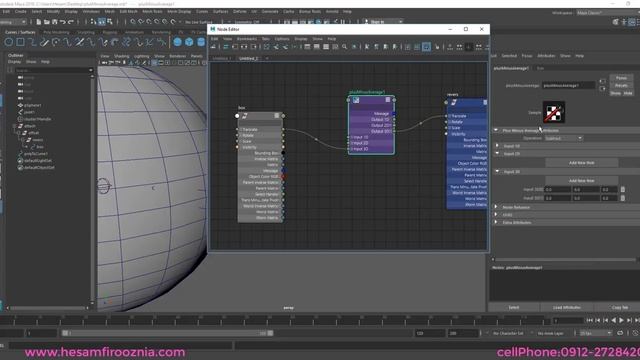Collapse Plus Minus Average Attributes section
The image size is (640, 360).
[x=496, y=130]
